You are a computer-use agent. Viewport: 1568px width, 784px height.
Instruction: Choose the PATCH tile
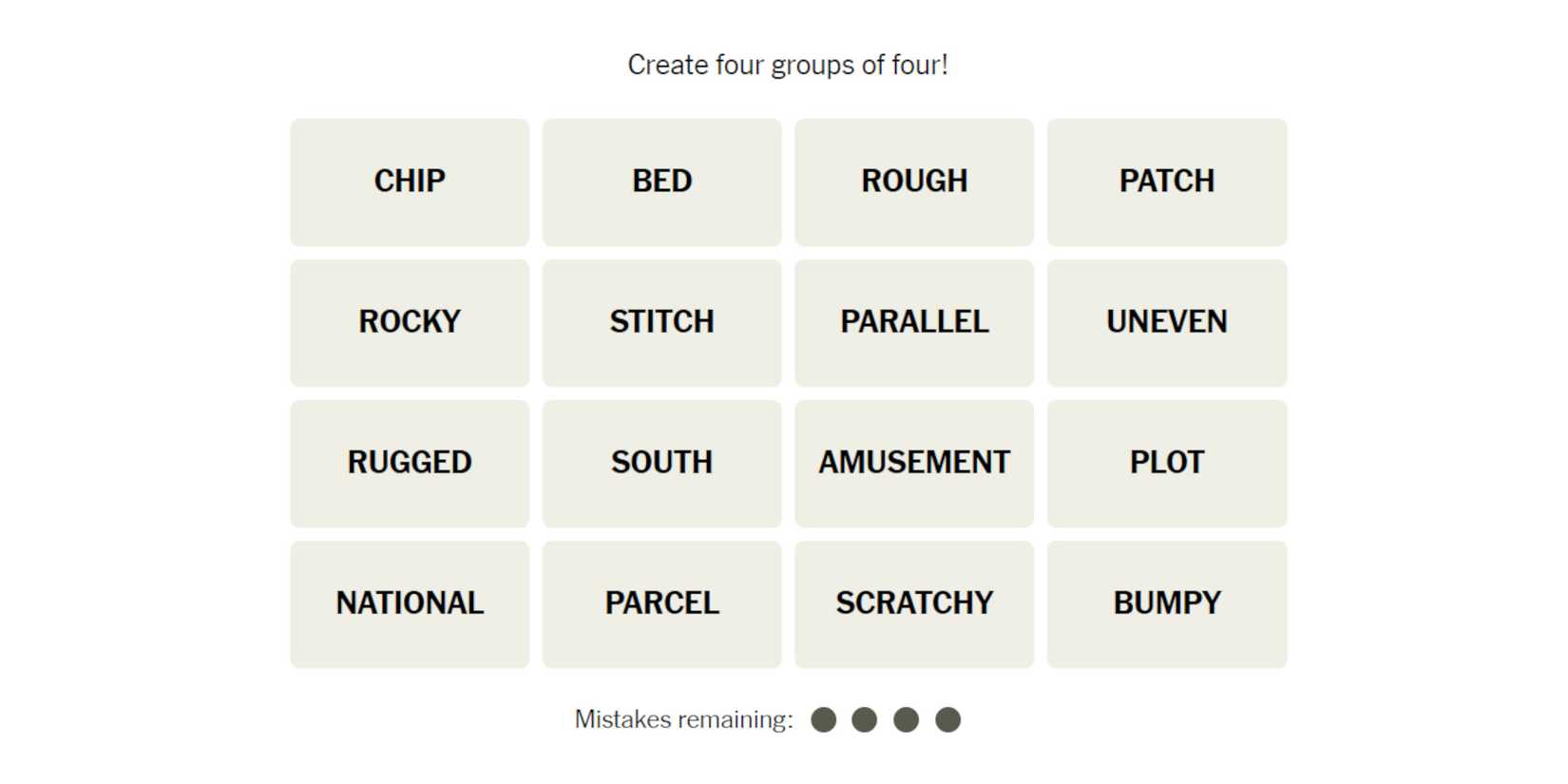pos(1167,182)
